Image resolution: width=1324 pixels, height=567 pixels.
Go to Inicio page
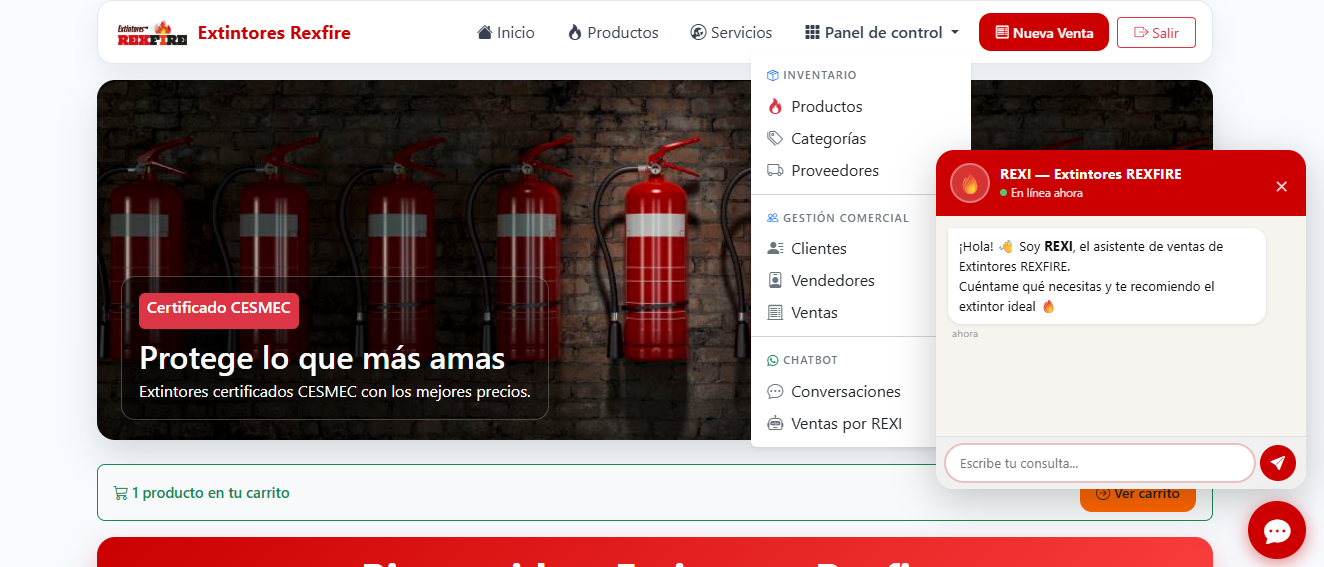(x=506, y=32)
